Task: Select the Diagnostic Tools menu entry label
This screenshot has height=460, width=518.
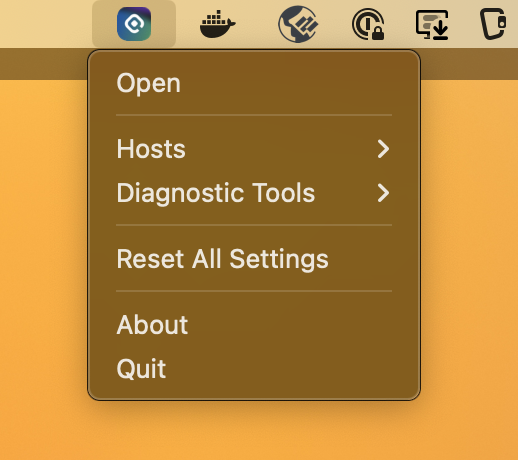Action: (x=216, y=193)
